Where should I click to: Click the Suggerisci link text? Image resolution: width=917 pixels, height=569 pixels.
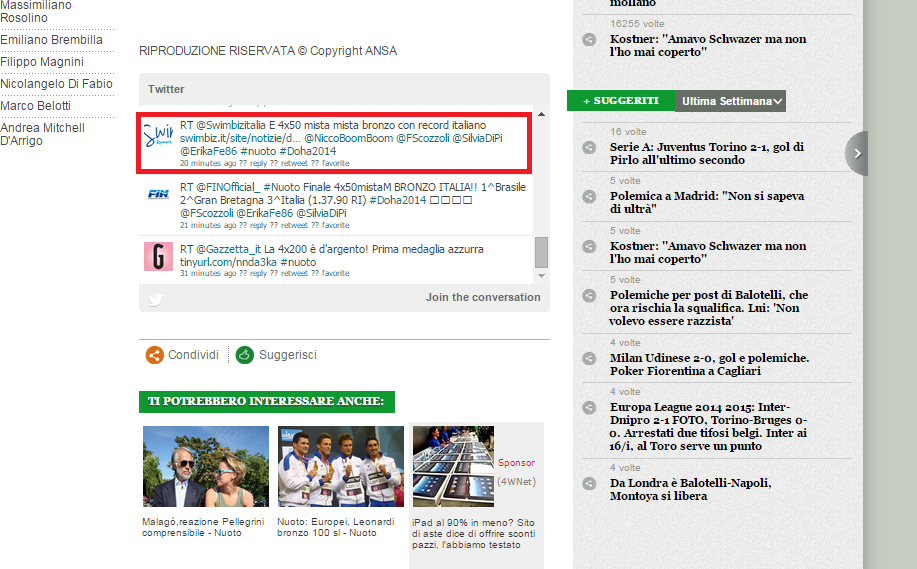point(288,355)
